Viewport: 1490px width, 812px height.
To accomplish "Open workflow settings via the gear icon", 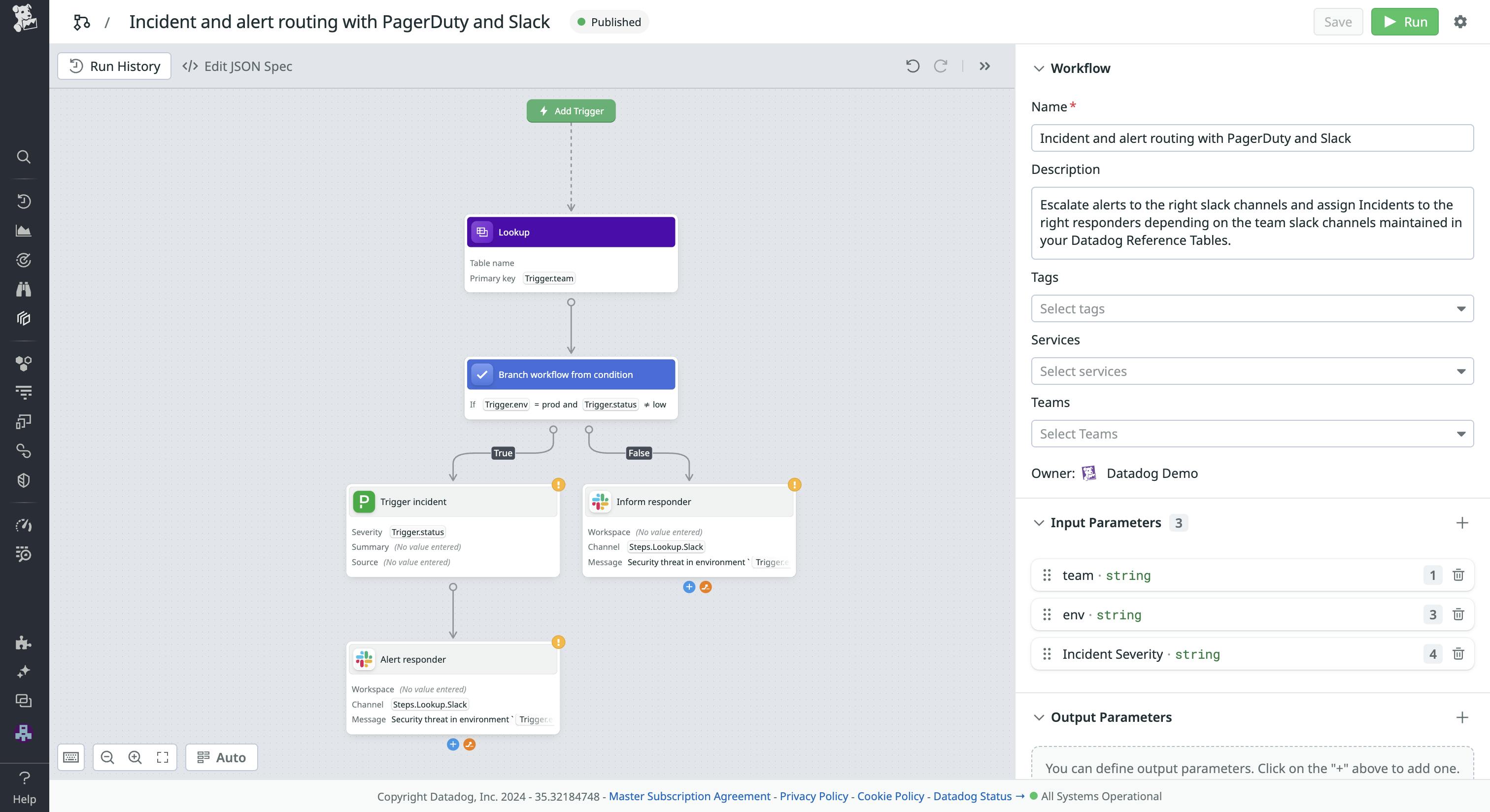I will pos(1460,21).
